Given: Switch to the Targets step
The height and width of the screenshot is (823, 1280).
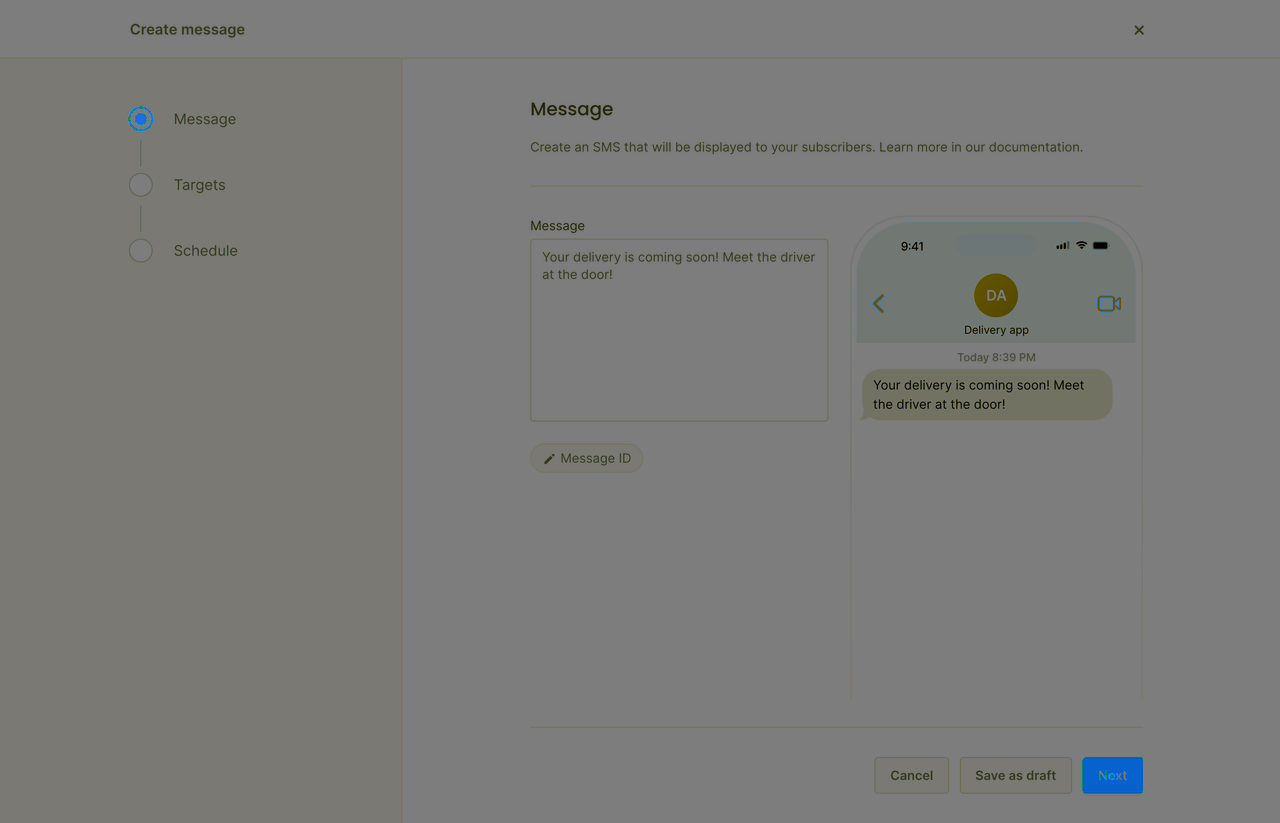Looking at the screenshot, I should click(x=199, y=184).
